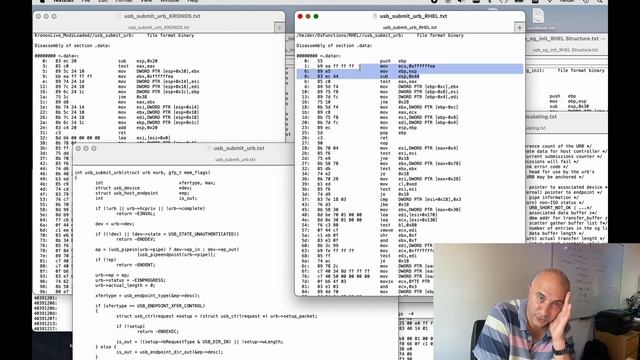
Task: Click the 'dev = urb->dev;' line
Action: 115,224
